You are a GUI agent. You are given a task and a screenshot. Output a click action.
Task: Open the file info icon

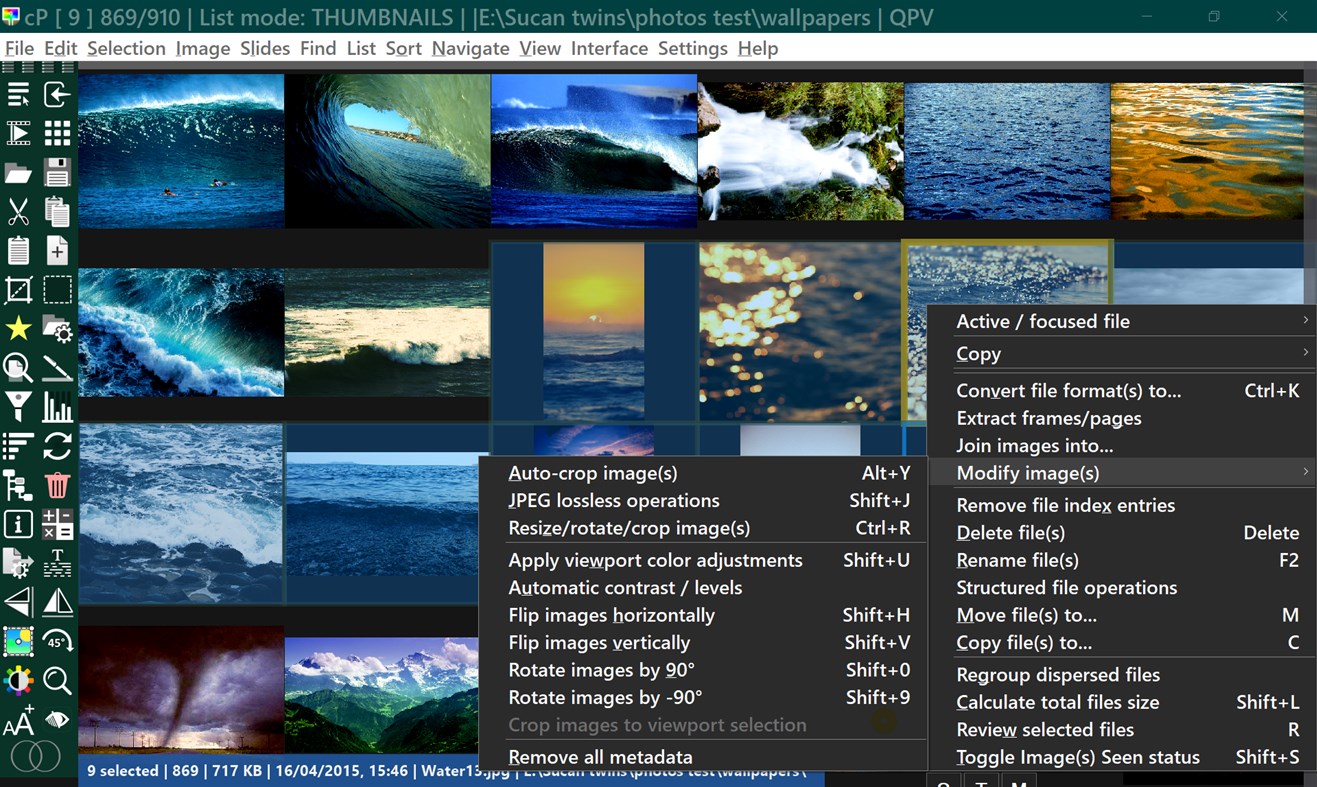pyautogui.click(x=18, y=524)
